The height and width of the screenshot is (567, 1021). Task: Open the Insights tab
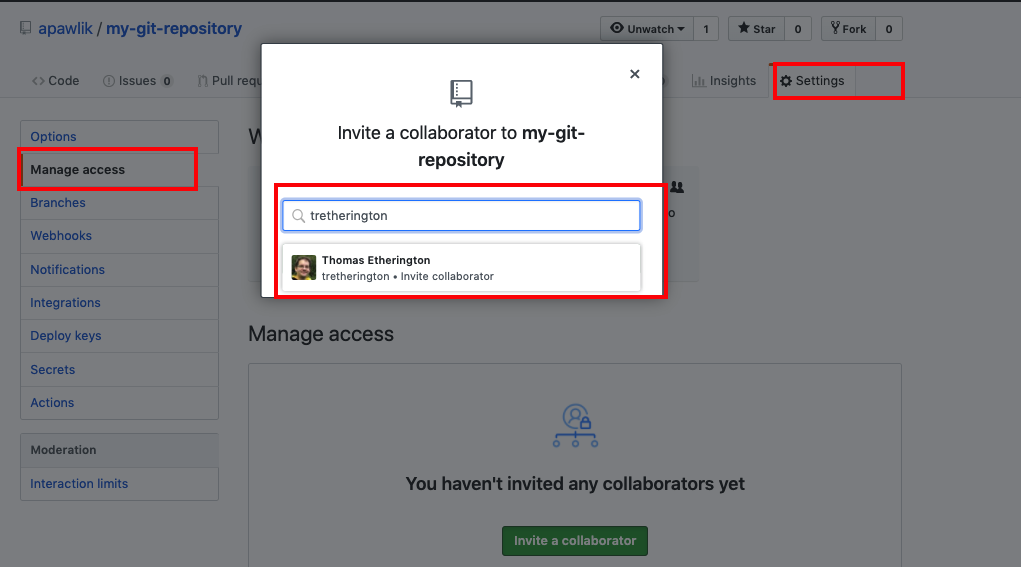pos(724,81)
